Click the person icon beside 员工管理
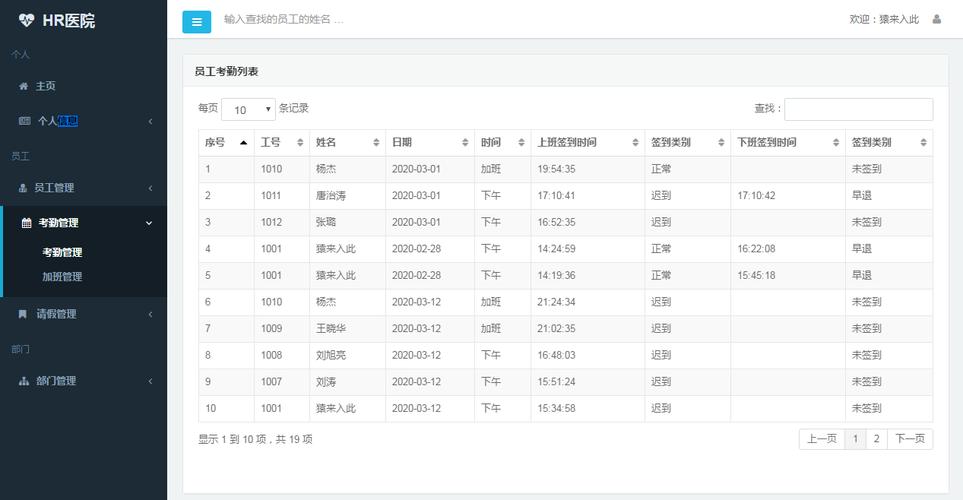Image resolution: width=963 pixels, height=500 pixels. click(23, 188)
